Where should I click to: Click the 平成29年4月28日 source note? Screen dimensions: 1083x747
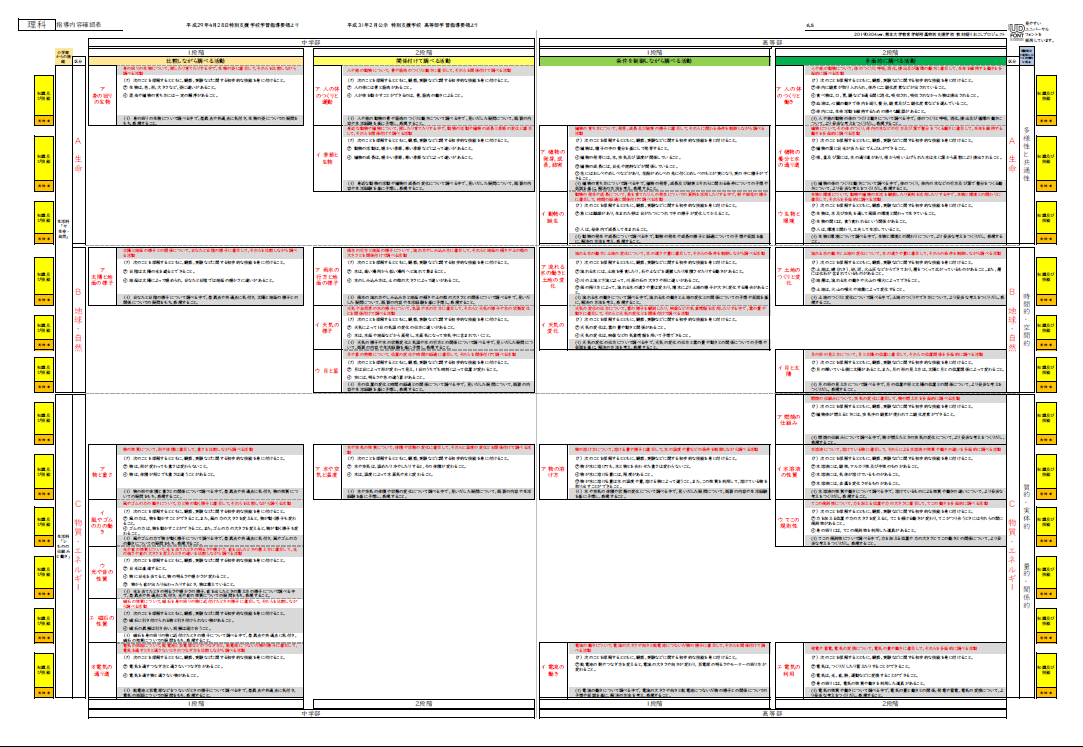[x=242, y=25]
